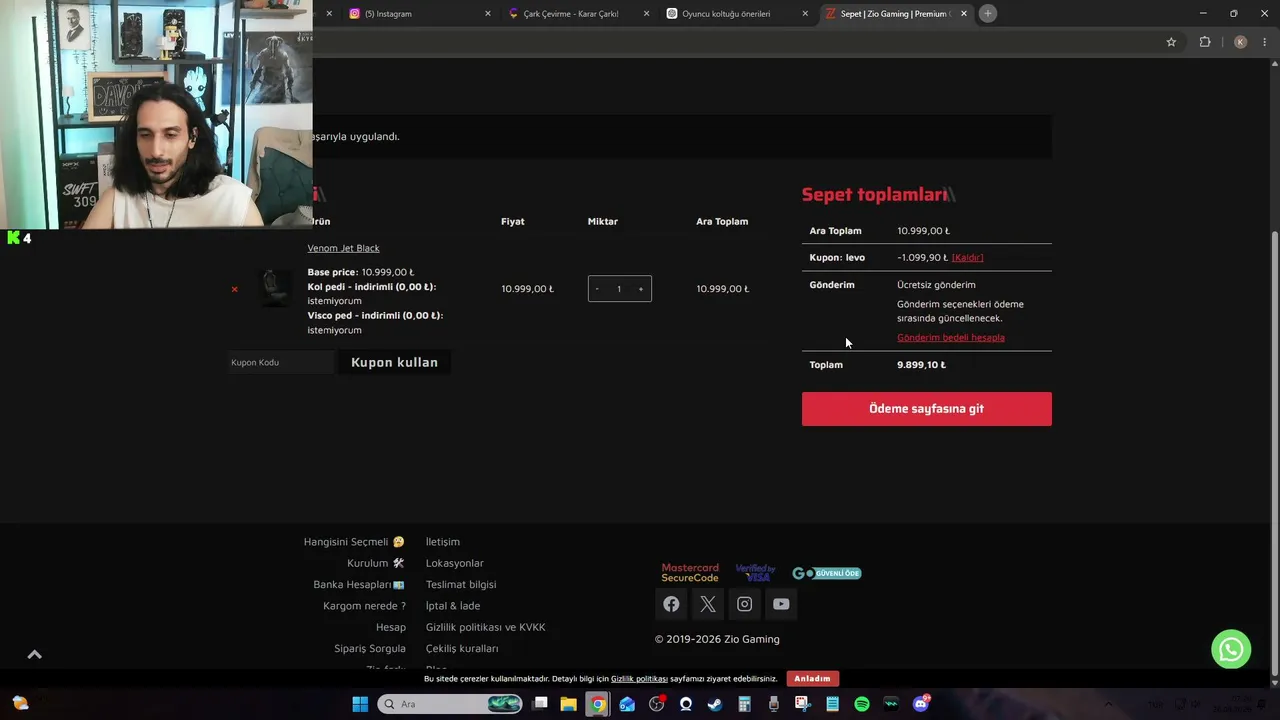Bookmark this page with star icon

click(x=1171, y=42)
